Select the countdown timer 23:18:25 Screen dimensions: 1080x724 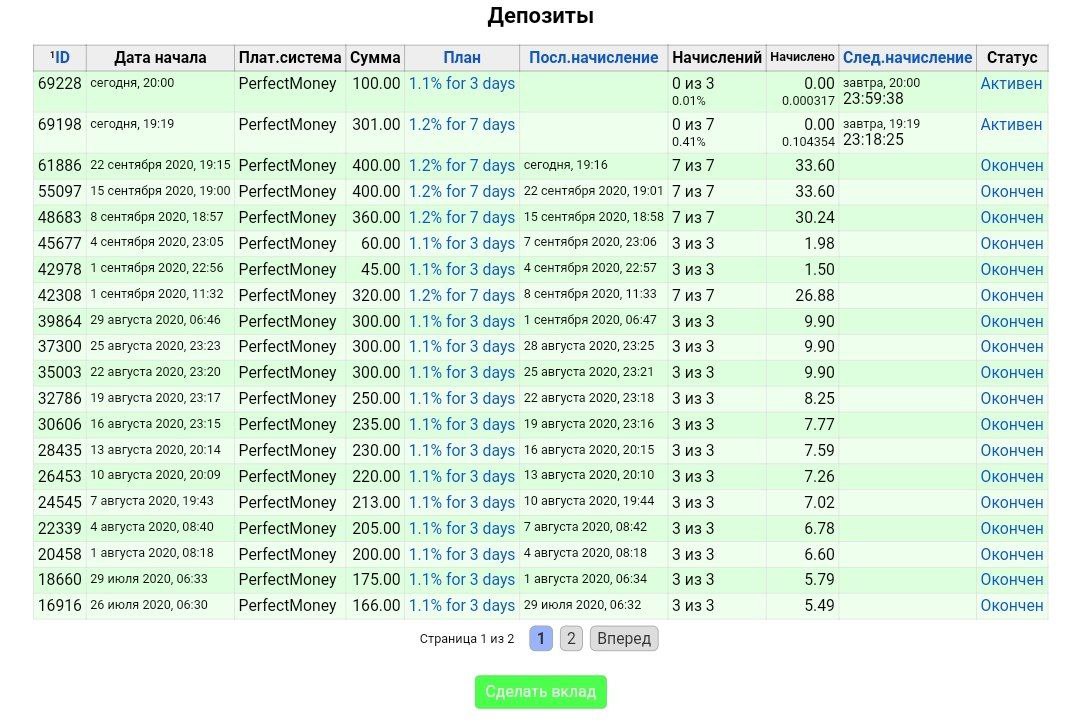(873, 140)
